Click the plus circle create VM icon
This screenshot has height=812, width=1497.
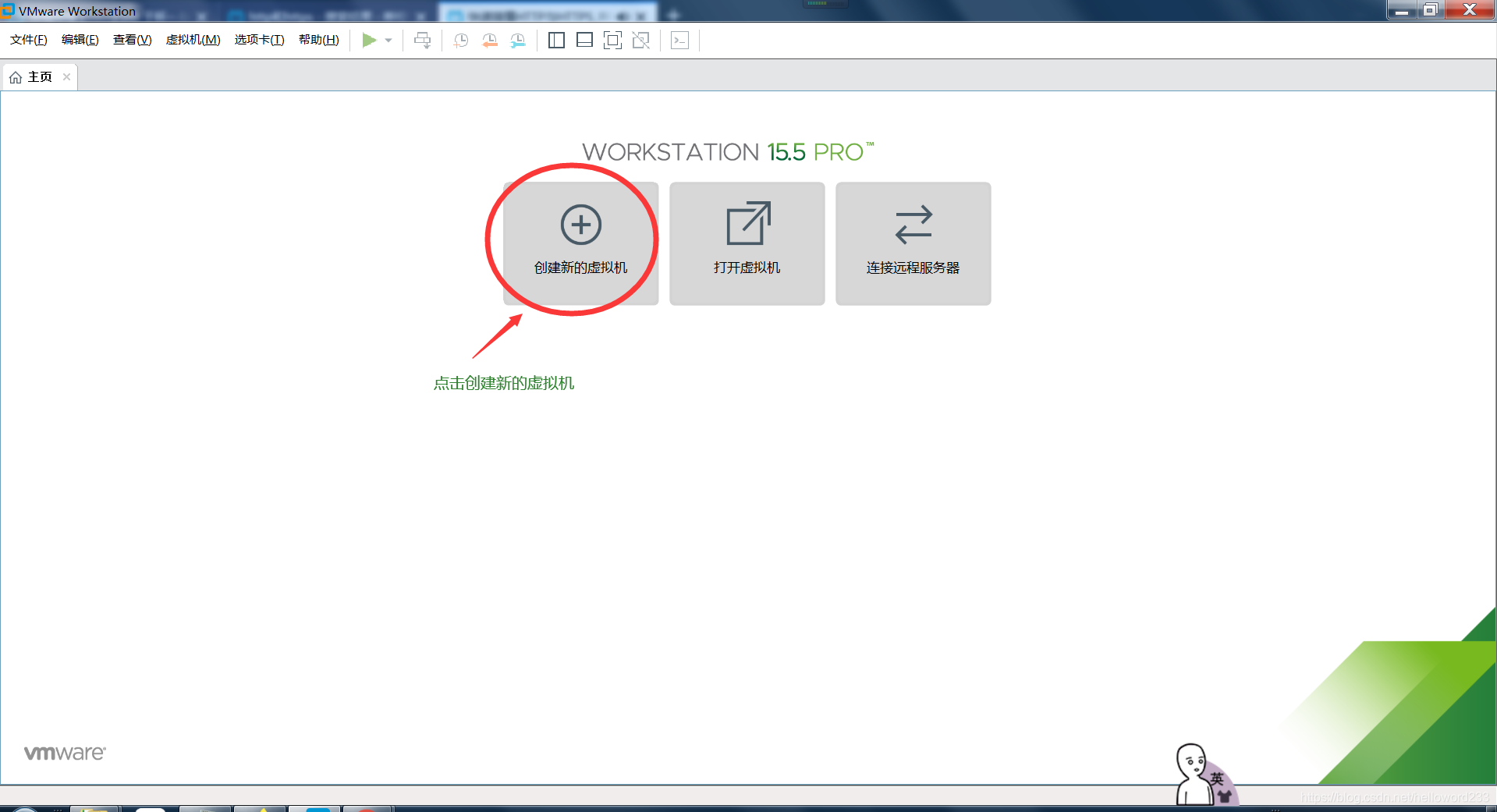point(581,225)
